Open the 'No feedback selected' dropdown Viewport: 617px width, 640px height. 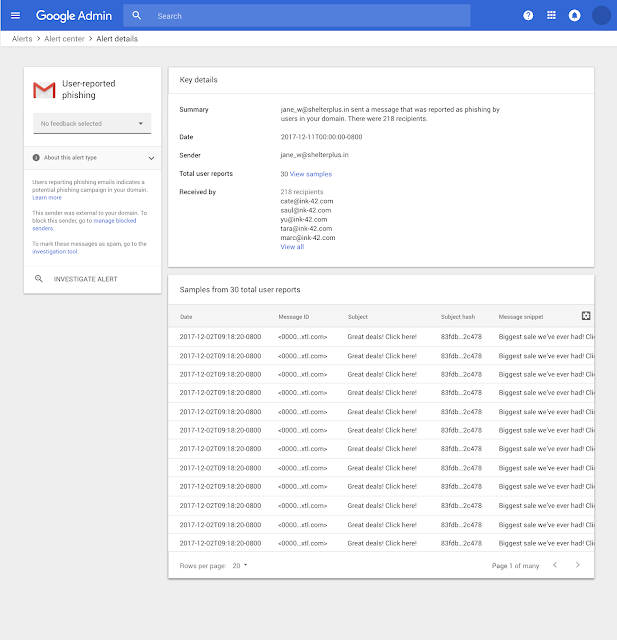(91, 124)
